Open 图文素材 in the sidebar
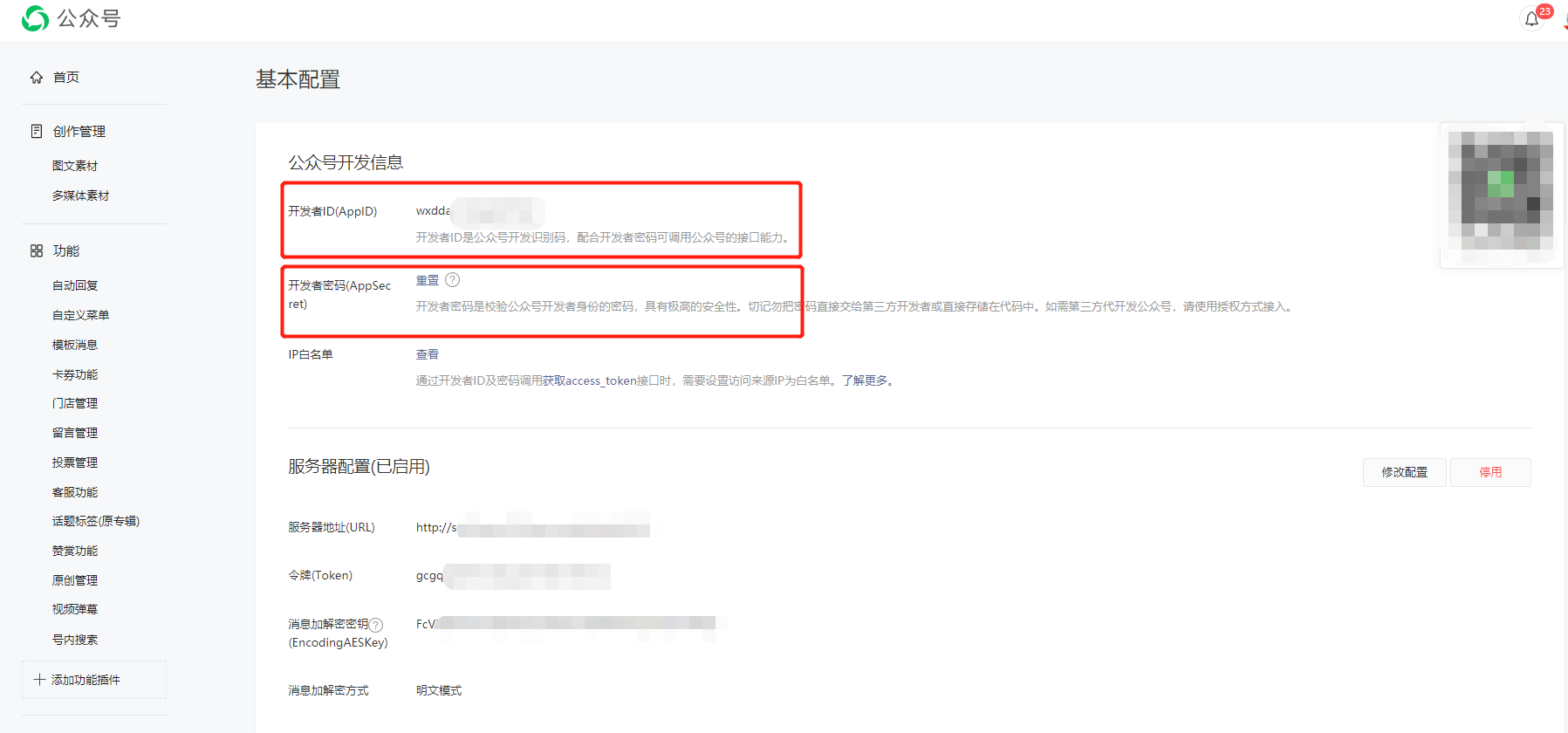 75,166
